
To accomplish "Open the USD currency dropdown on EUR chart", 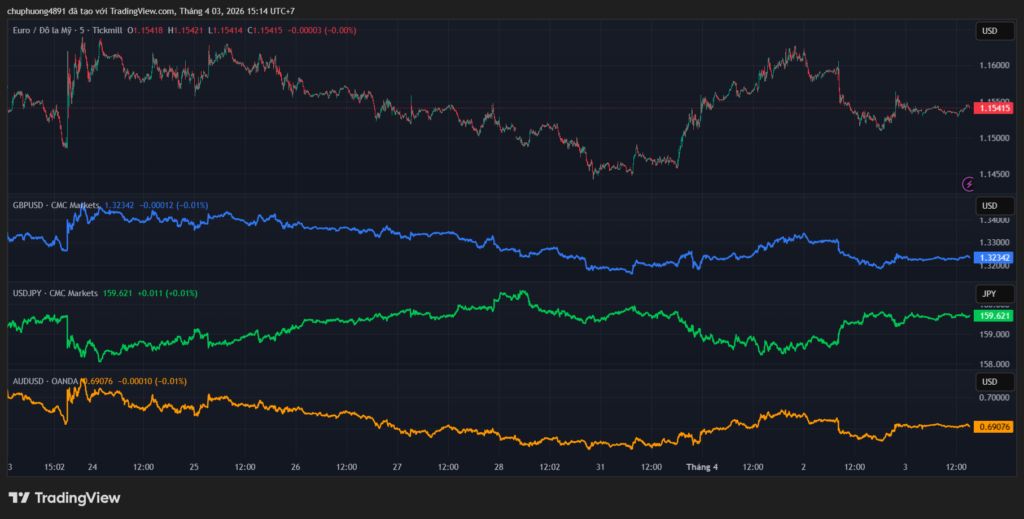I will (989, 31).
